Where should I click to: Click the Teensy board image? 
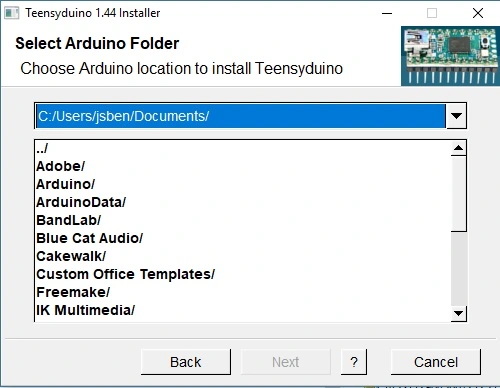pos(450,56)
